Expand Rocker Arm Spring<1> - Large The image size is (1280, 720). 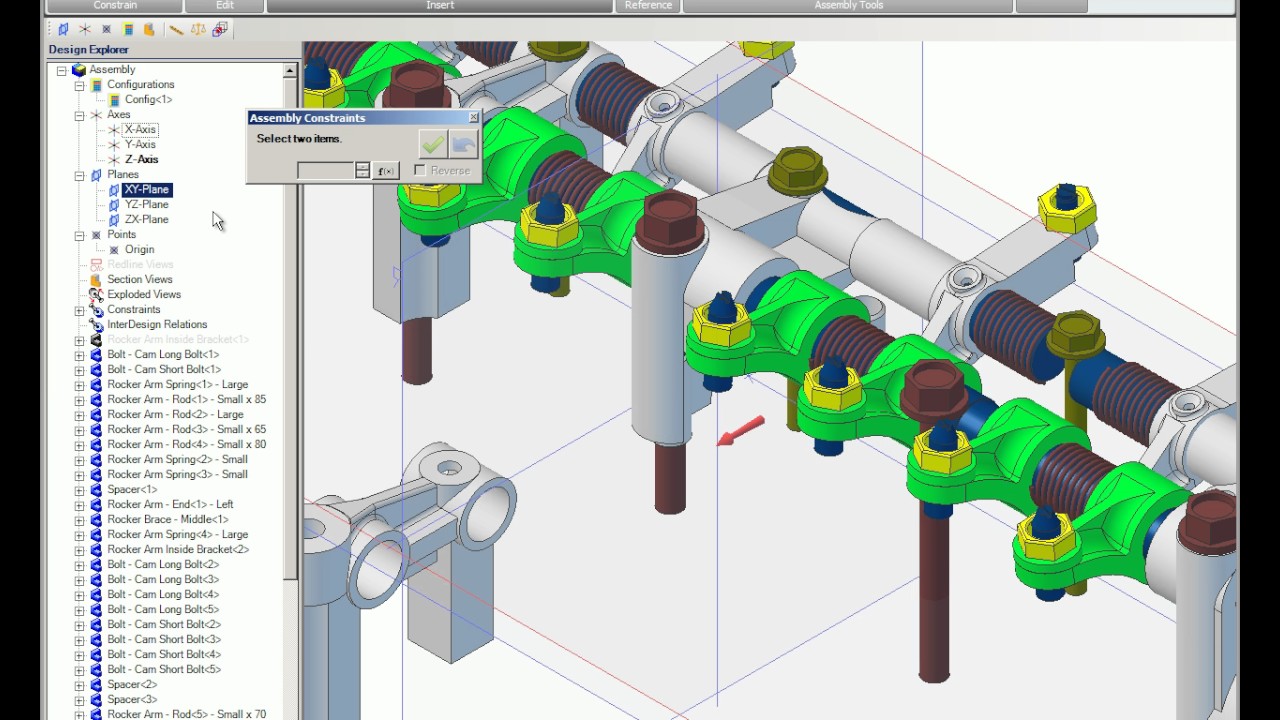tap(80, 385)
